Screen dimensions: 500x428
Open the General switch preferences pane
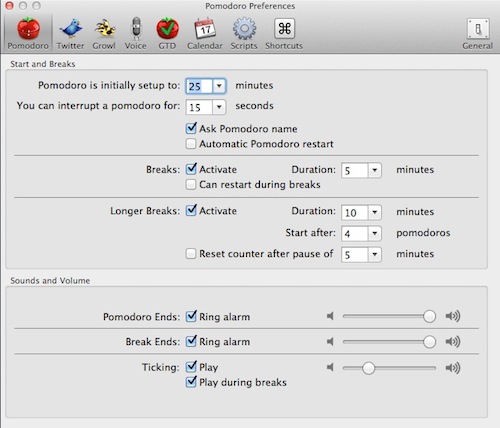point(477,34)
